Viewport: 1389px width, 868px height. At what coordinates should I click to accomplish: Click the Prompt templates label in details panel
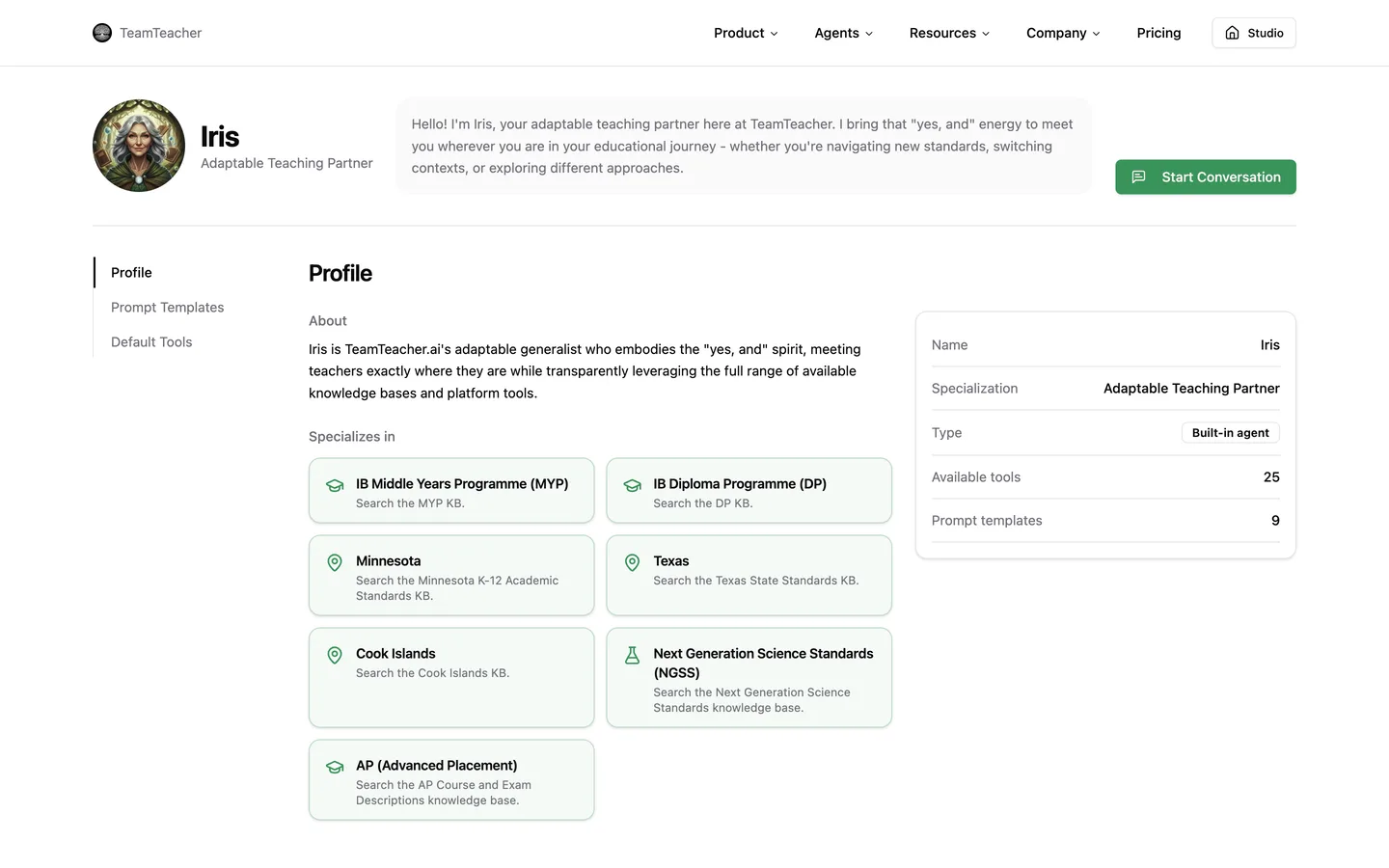coord(987,521)
